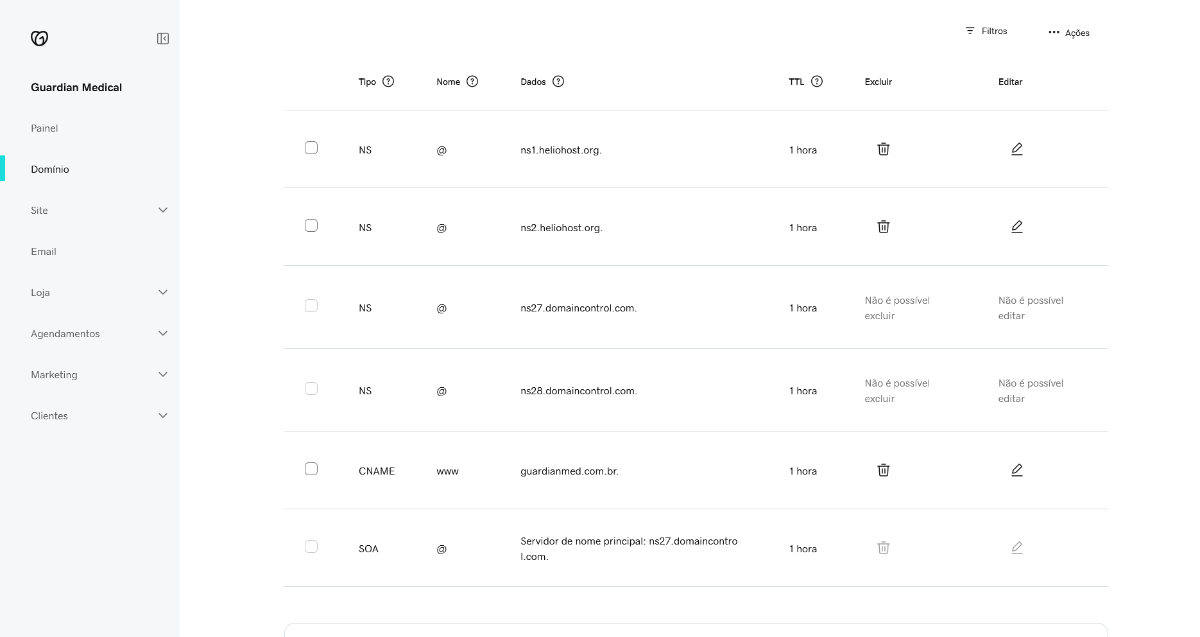The height and width of the screenshot is (637, 1200).
Task: Open the Email sidebar item
Action: pyautogui.click(x=44, y=252)
